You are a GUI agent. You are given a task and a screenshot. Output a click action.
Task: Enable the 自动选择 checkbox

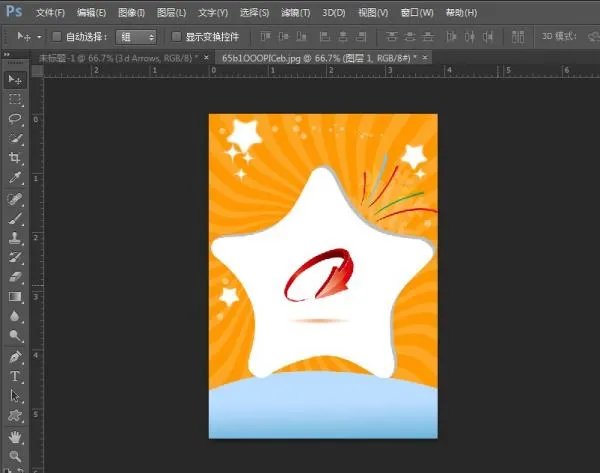pyautogui.click(x=57, y=36)
